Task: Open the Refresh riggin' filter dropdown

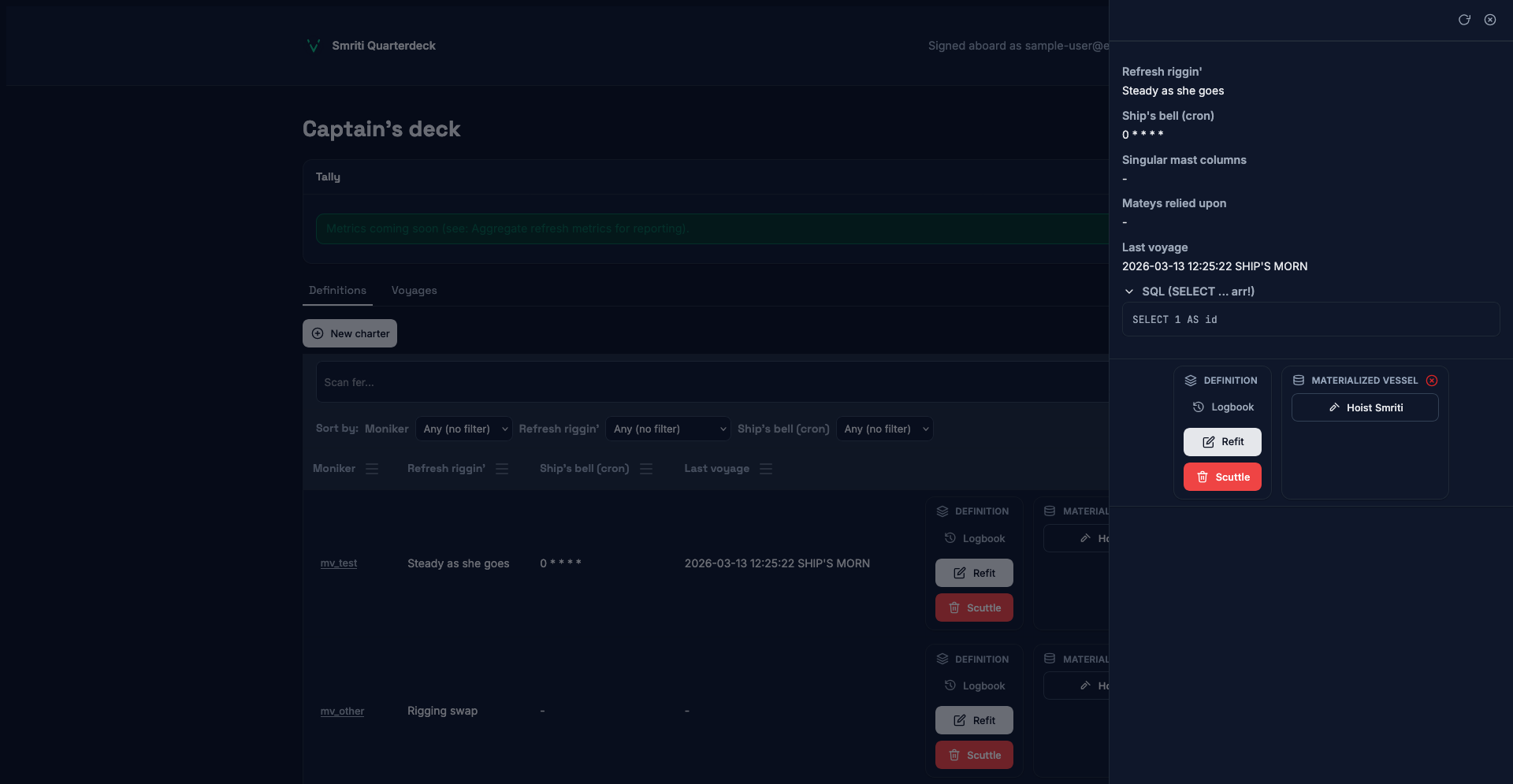Action: point(668,429)
